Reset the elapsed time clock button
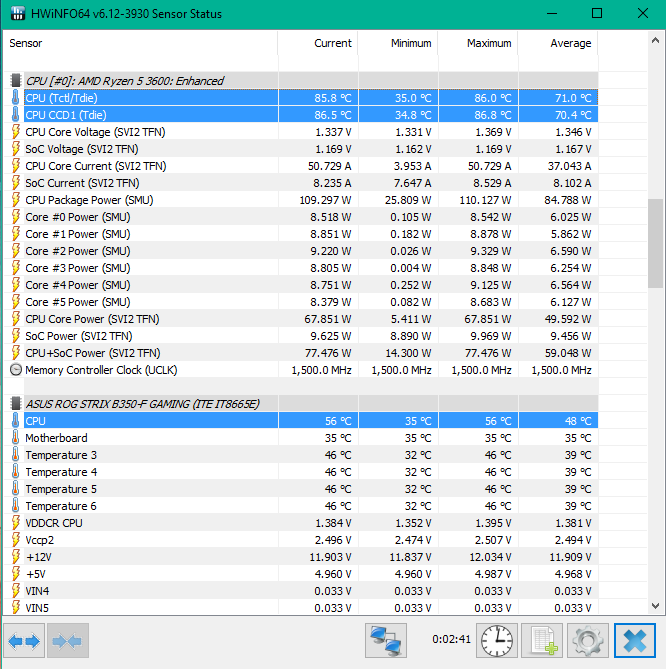 [x=497, y=640]
